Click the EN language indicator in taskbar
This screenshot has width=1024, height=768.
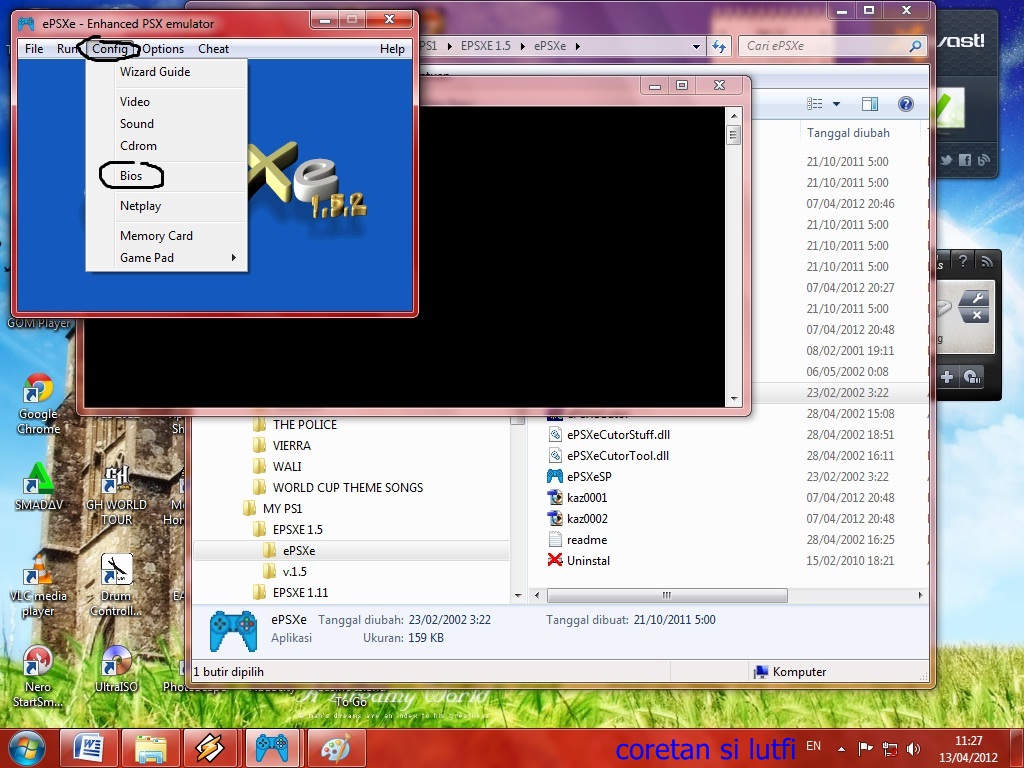coord(813,746)
